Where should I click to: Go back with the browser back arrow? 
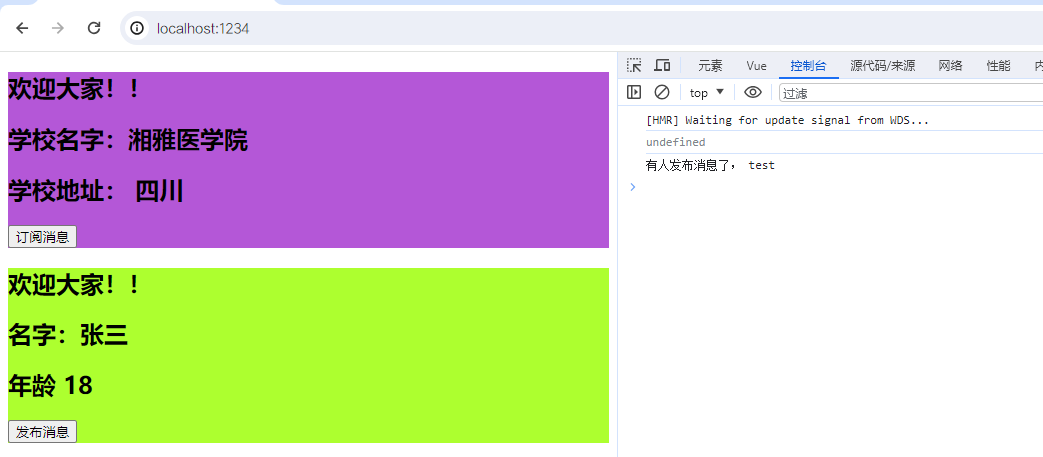click(22, 28)
